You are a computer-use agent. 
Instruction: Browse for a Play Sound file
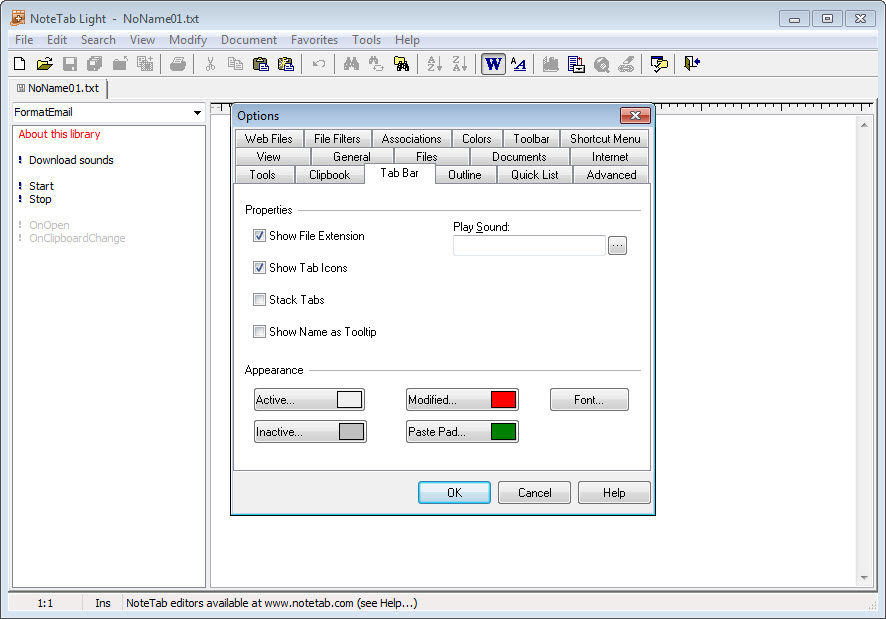pyautogui.click(x=617, y=245)
